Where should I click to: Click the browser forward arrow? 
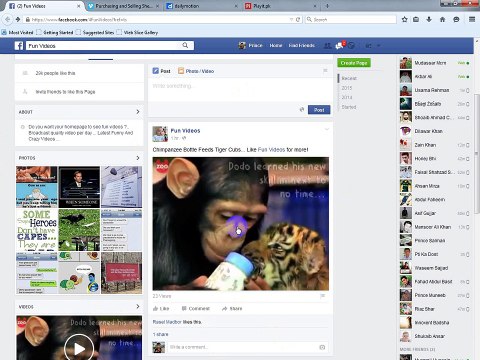[x=18, y=20]
